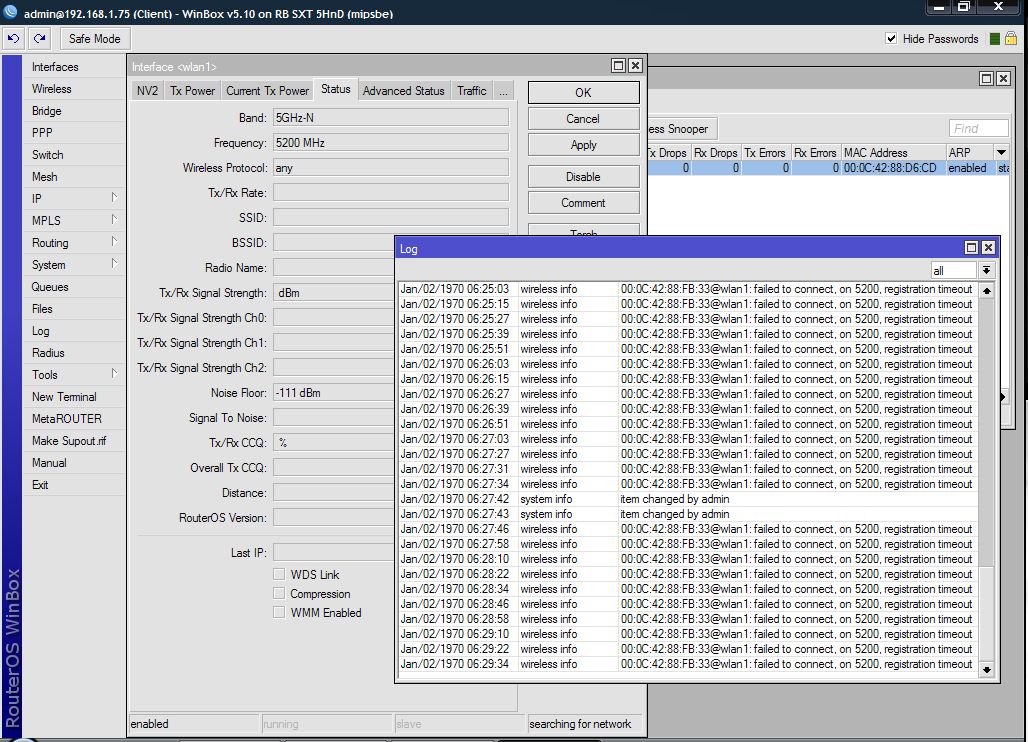Select log entry at 06:27:42 system info
Viewport: 1028px width, 742px height.
coord(688,499)
